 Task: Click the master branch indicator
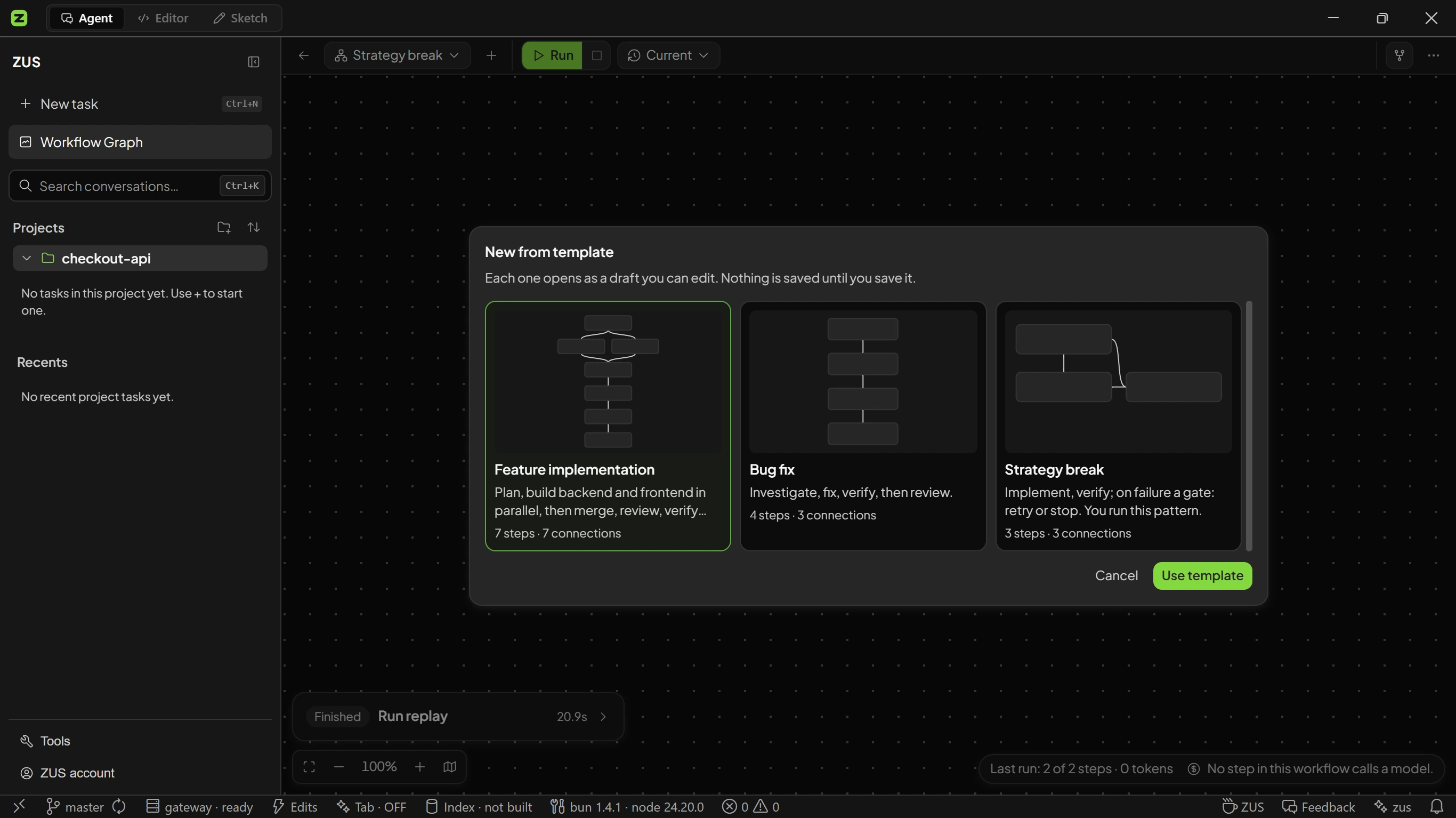point(75,807)
